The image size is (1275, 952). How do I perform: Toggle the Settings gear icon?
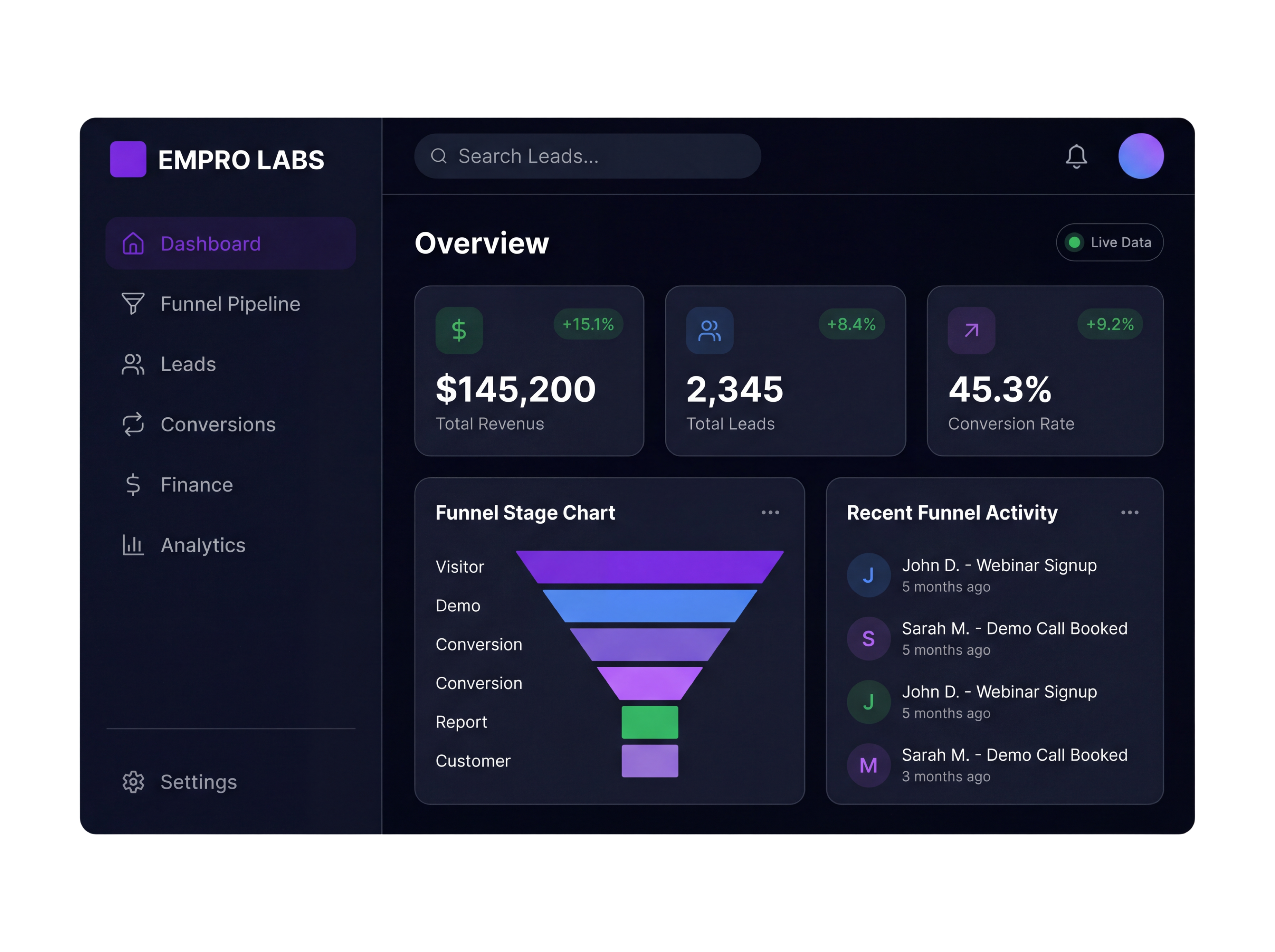(134, 782)
